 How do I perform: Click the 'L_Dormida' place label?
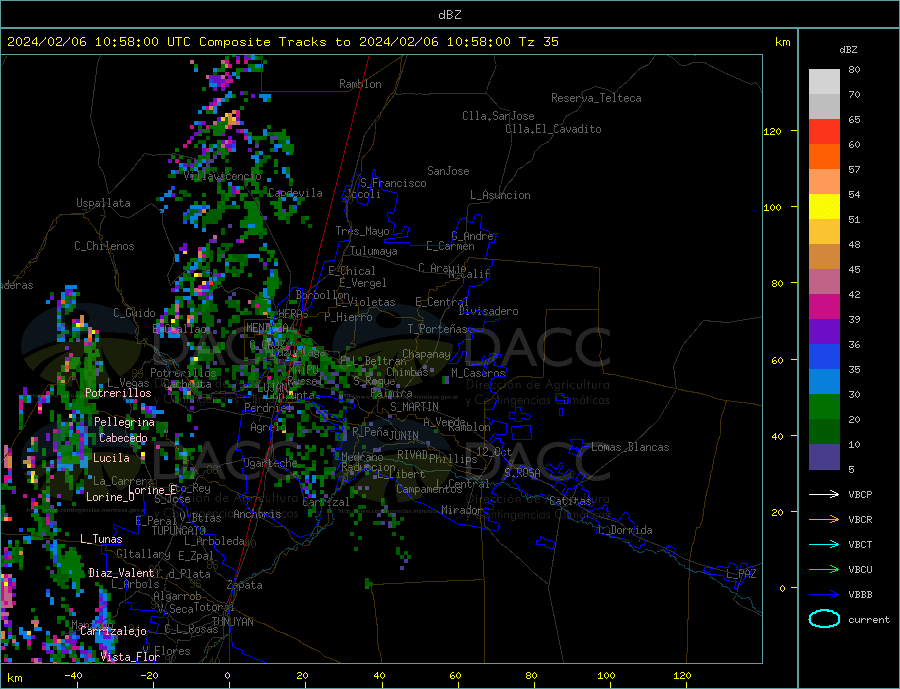(626, 530)
